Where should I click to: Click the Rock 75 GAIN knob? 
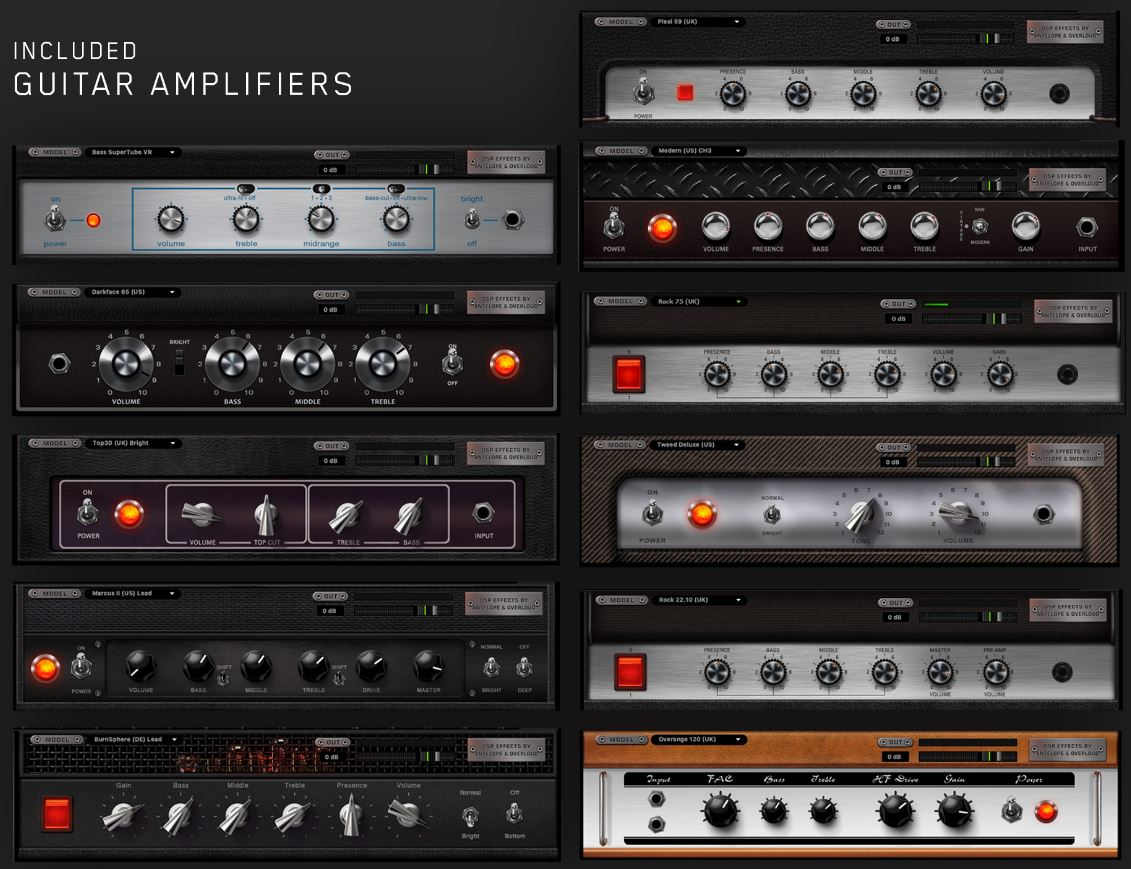coord(1000,374)
